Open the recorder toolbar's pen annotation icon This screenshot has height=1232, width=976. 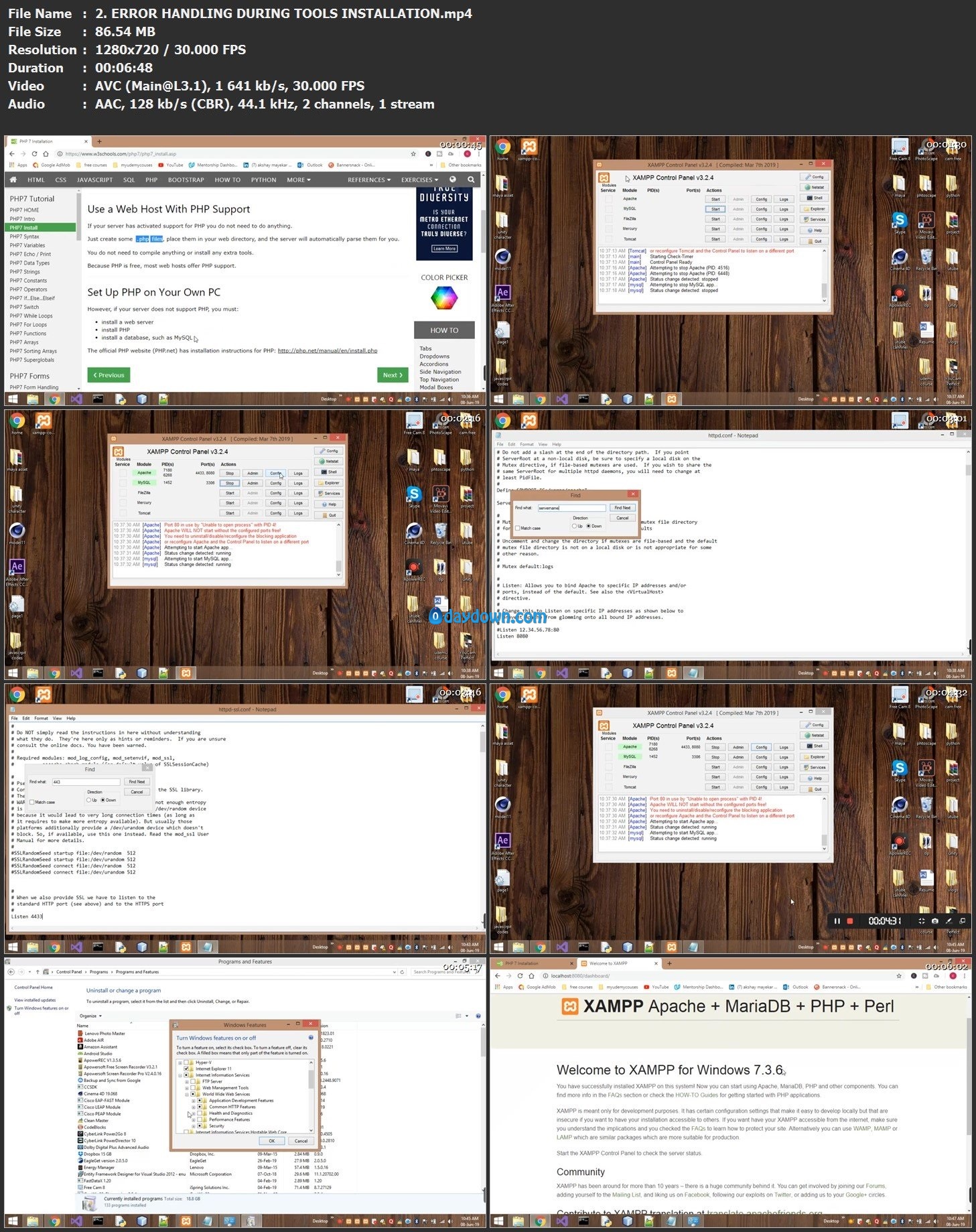tap(949, 921)
